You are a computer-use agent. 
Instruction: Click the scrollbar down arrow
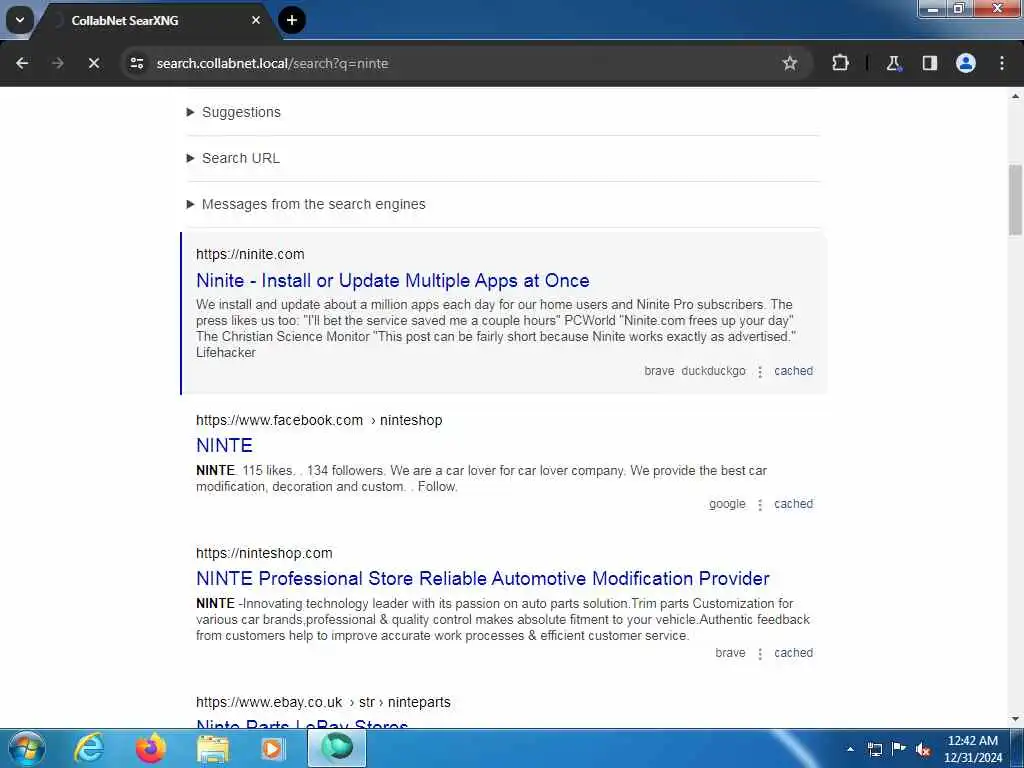[1015, 719]
